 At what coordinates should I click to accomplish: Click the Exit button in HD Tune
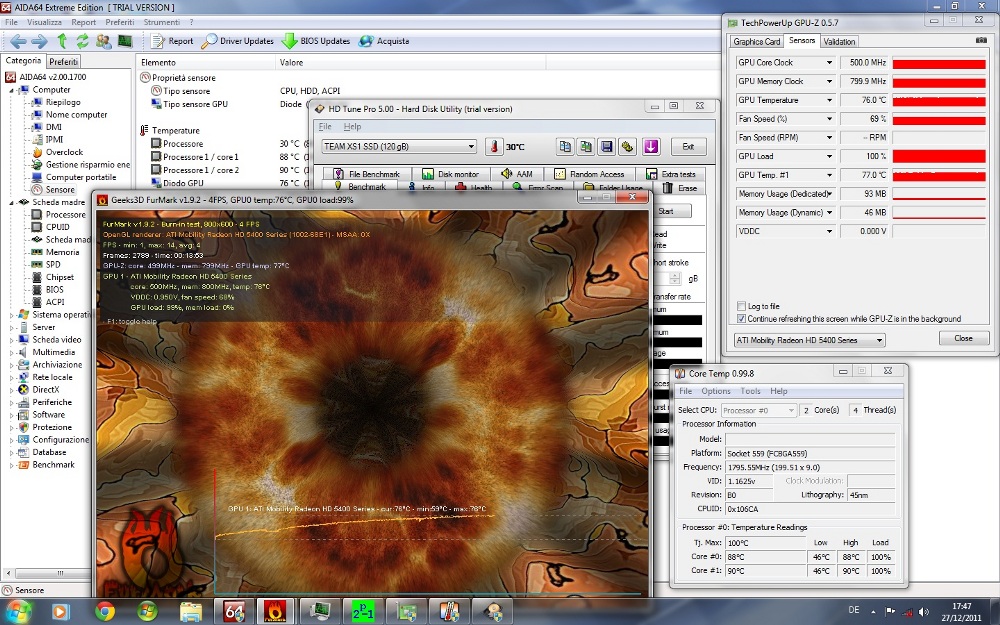[688, 147]
